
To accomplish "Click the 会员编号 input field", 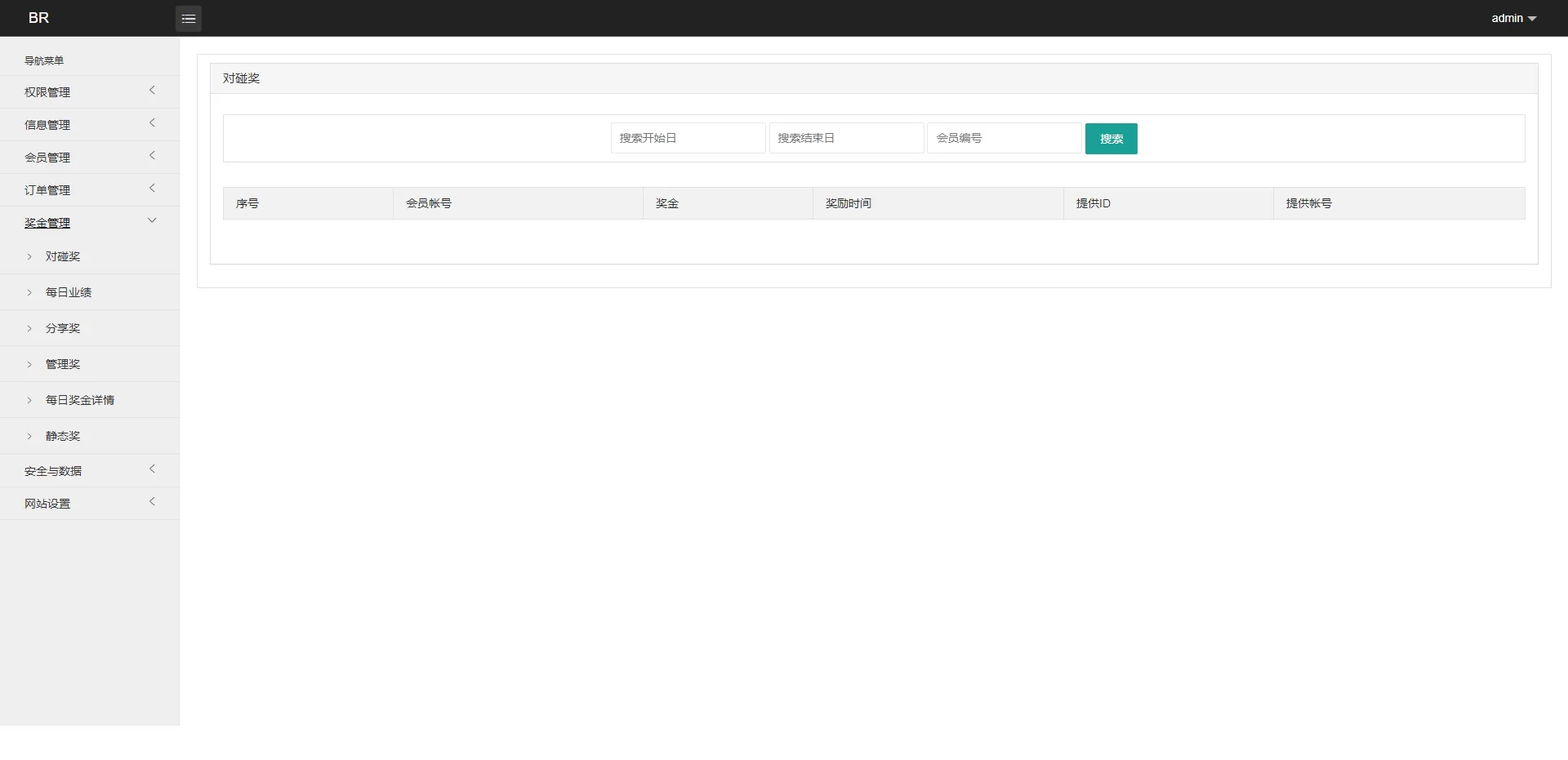I will click(x=1004, y=138).
